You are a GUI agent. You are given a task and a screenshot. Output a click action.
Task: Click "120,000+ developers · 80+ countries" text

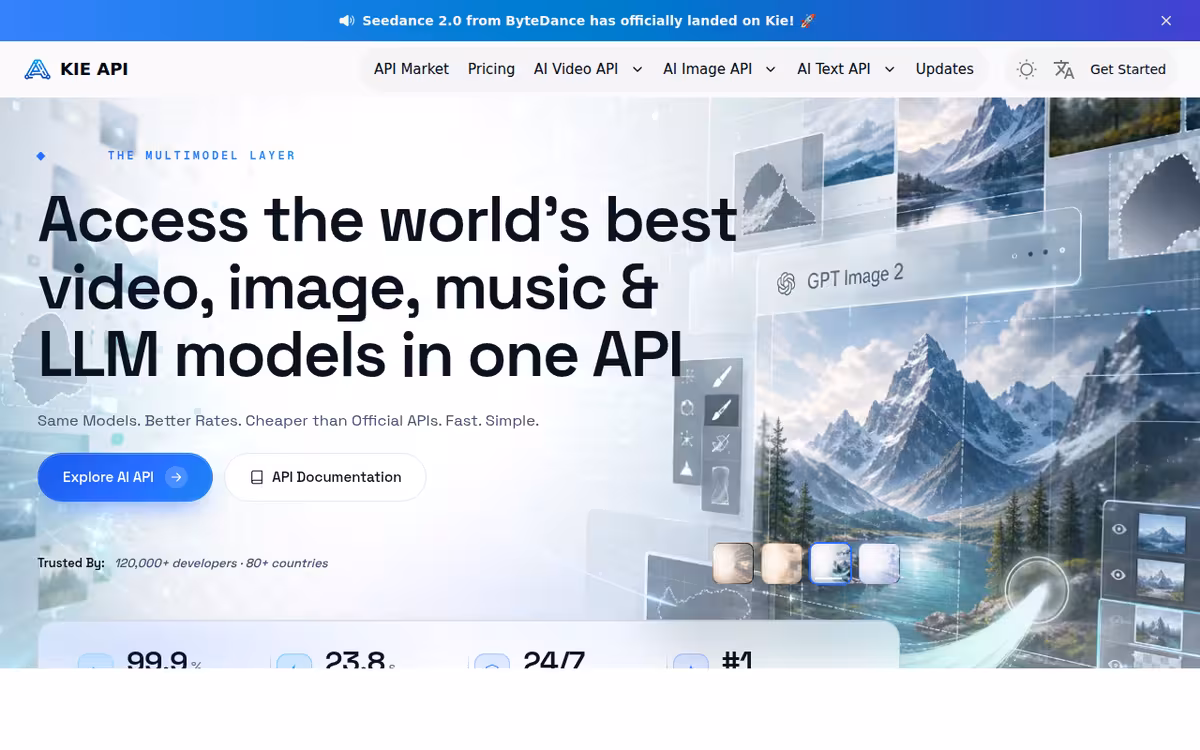coord(221,563)
